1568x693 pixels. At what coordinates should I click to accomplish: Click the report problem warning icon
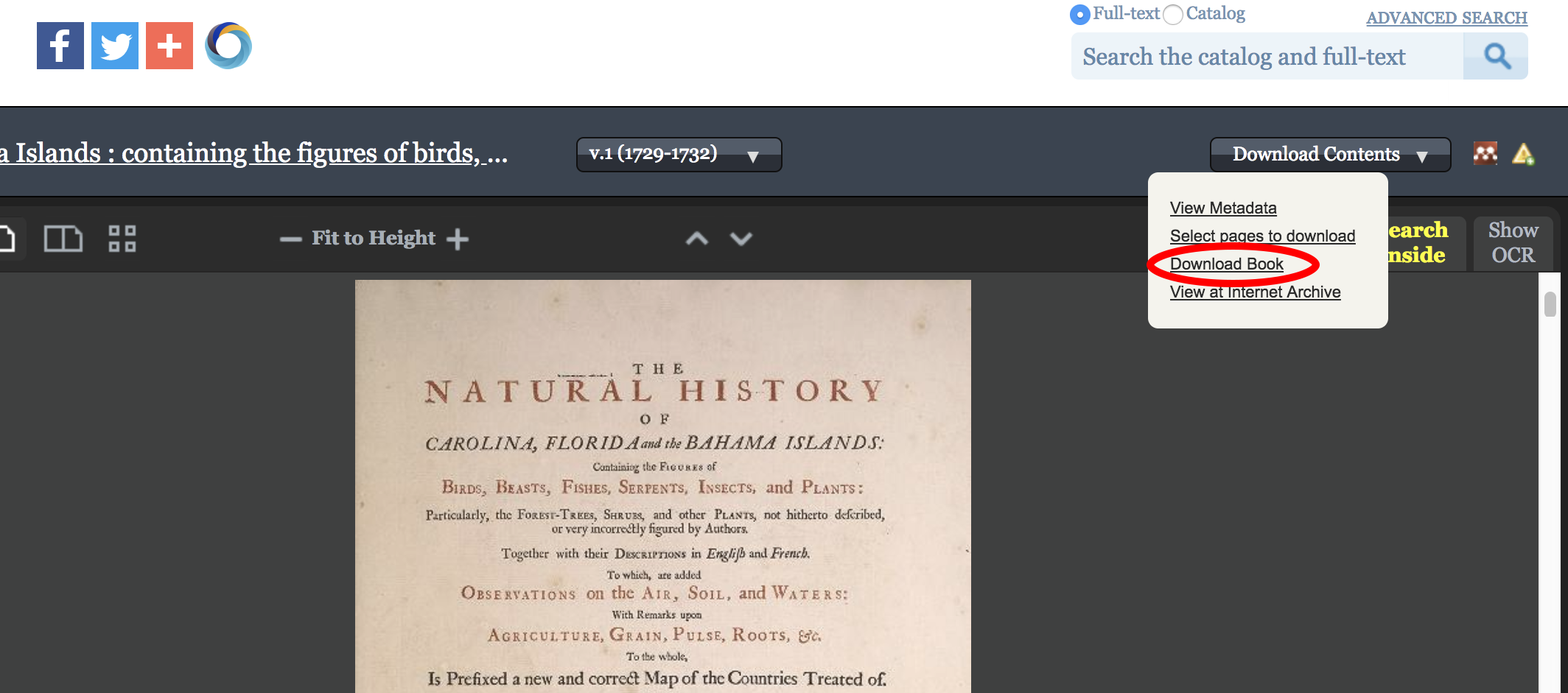pos(1524,154)
